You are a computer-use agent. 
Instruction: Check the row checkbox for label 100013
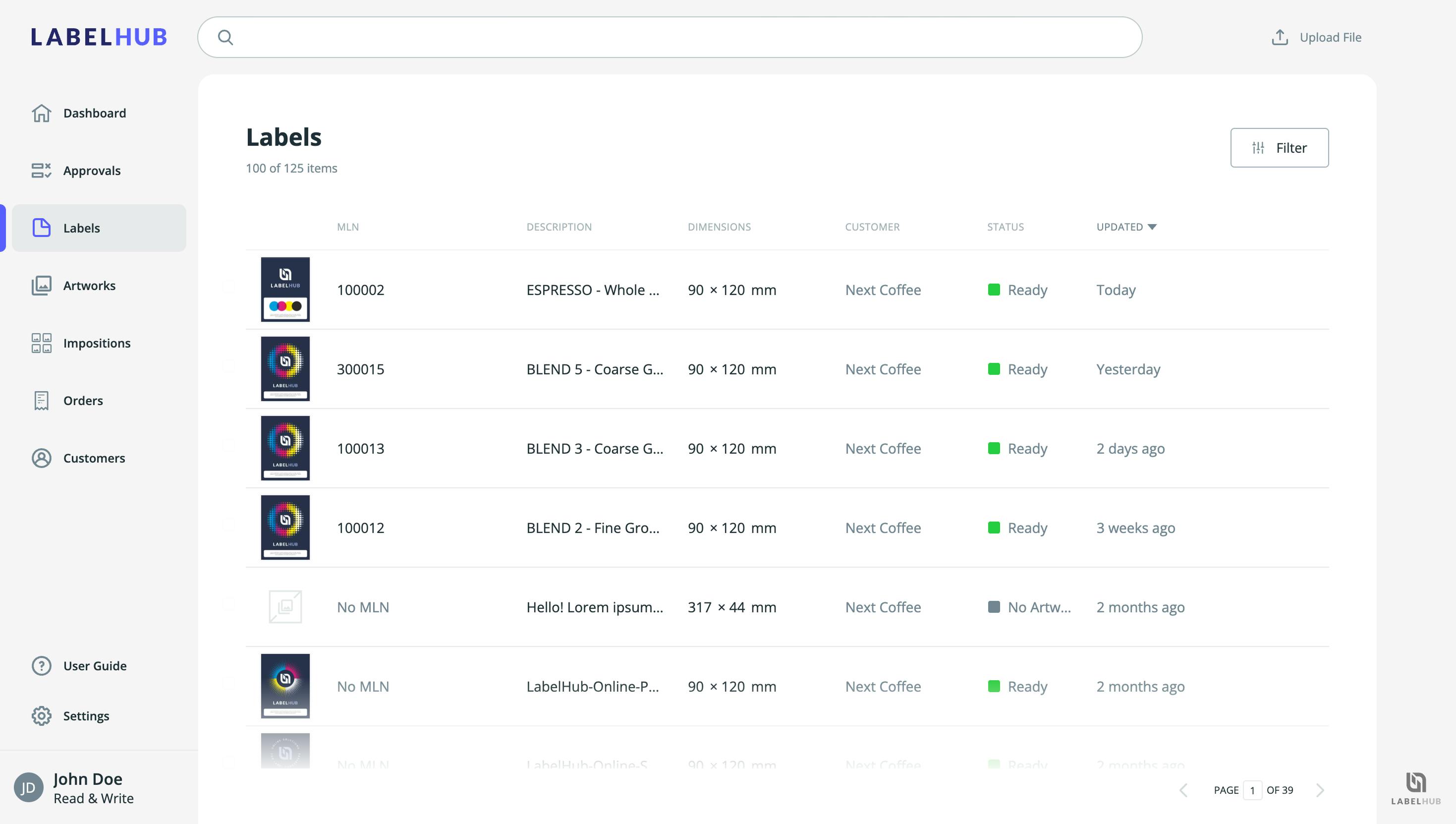coord(228,445)
